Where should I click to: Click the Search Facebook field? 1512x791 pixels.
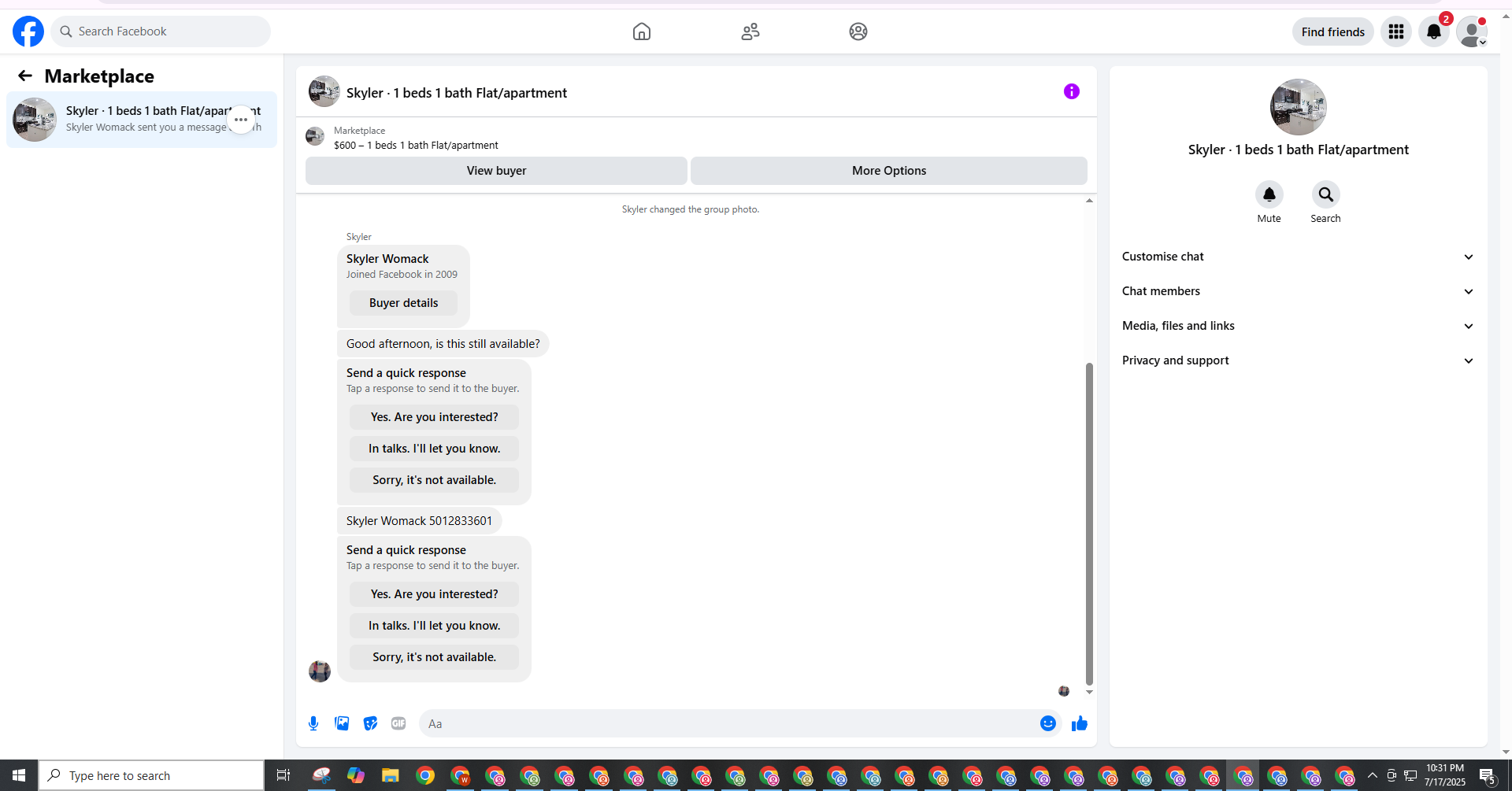(x=161, y=31)
